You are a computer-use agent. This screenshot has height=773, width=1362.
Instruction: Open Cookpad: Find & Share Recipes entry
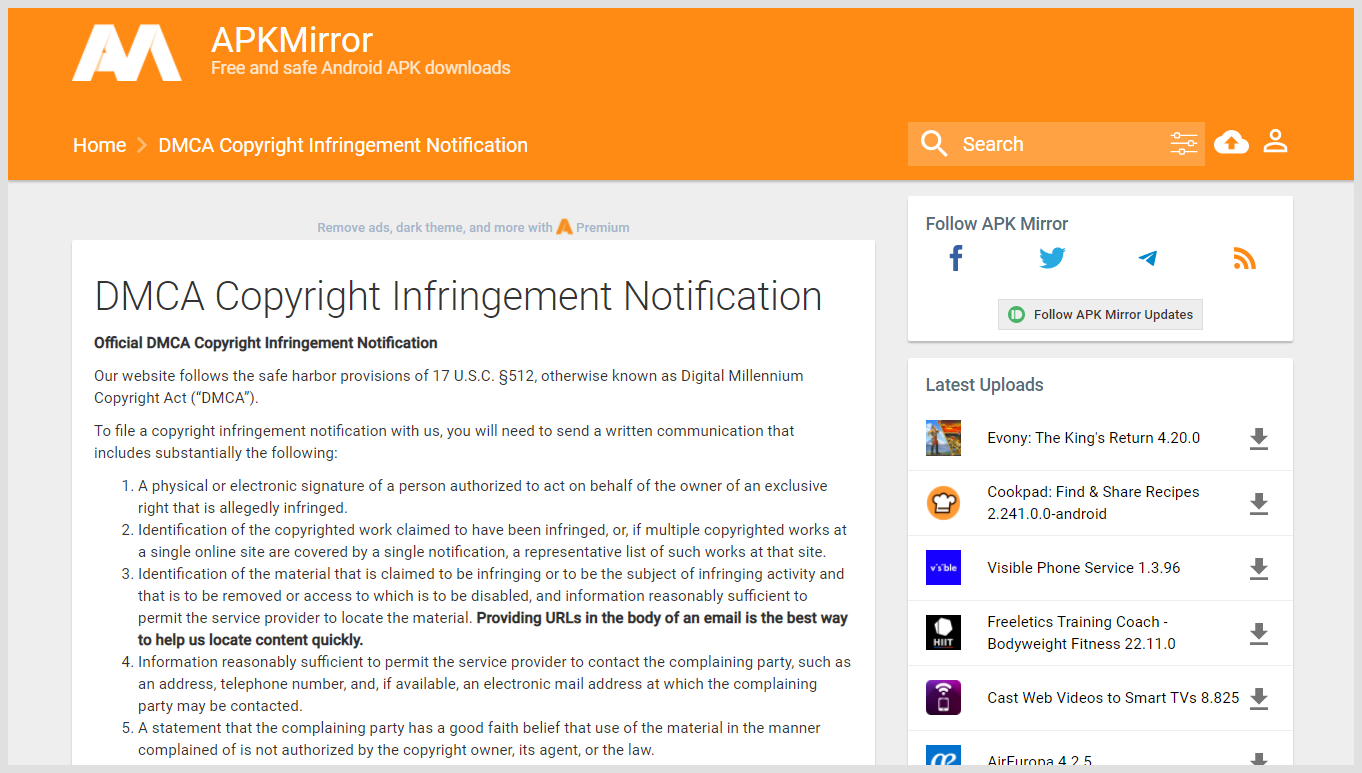point(1093,503)
